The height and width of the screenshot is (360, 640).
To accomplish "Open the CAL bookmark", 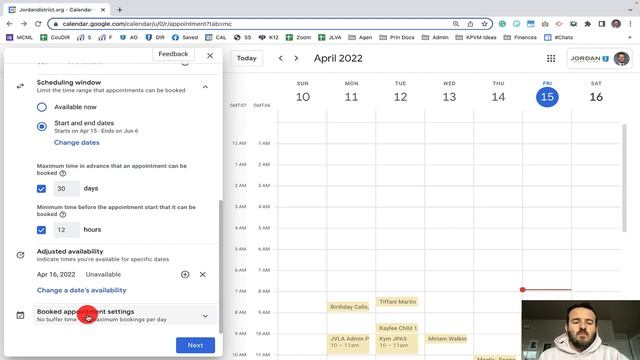I will pyautogui.click(x=216, y=37).
